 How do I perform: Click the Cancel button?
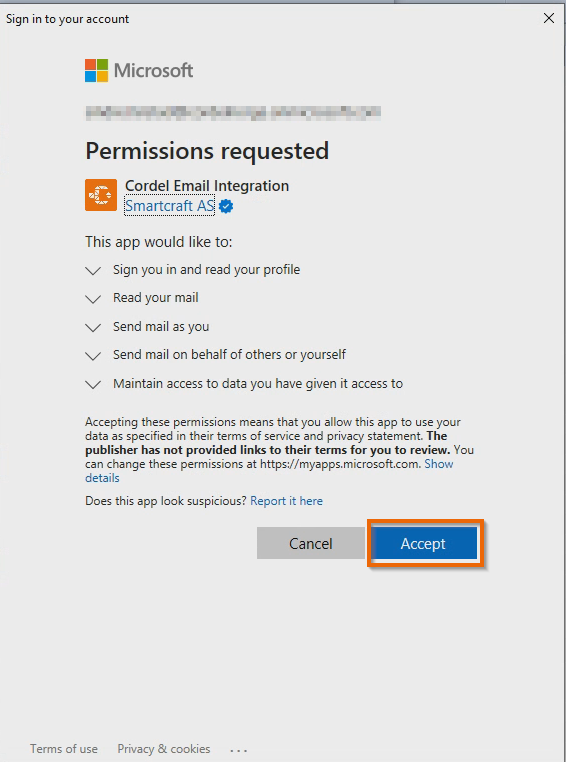click(310, 543)
